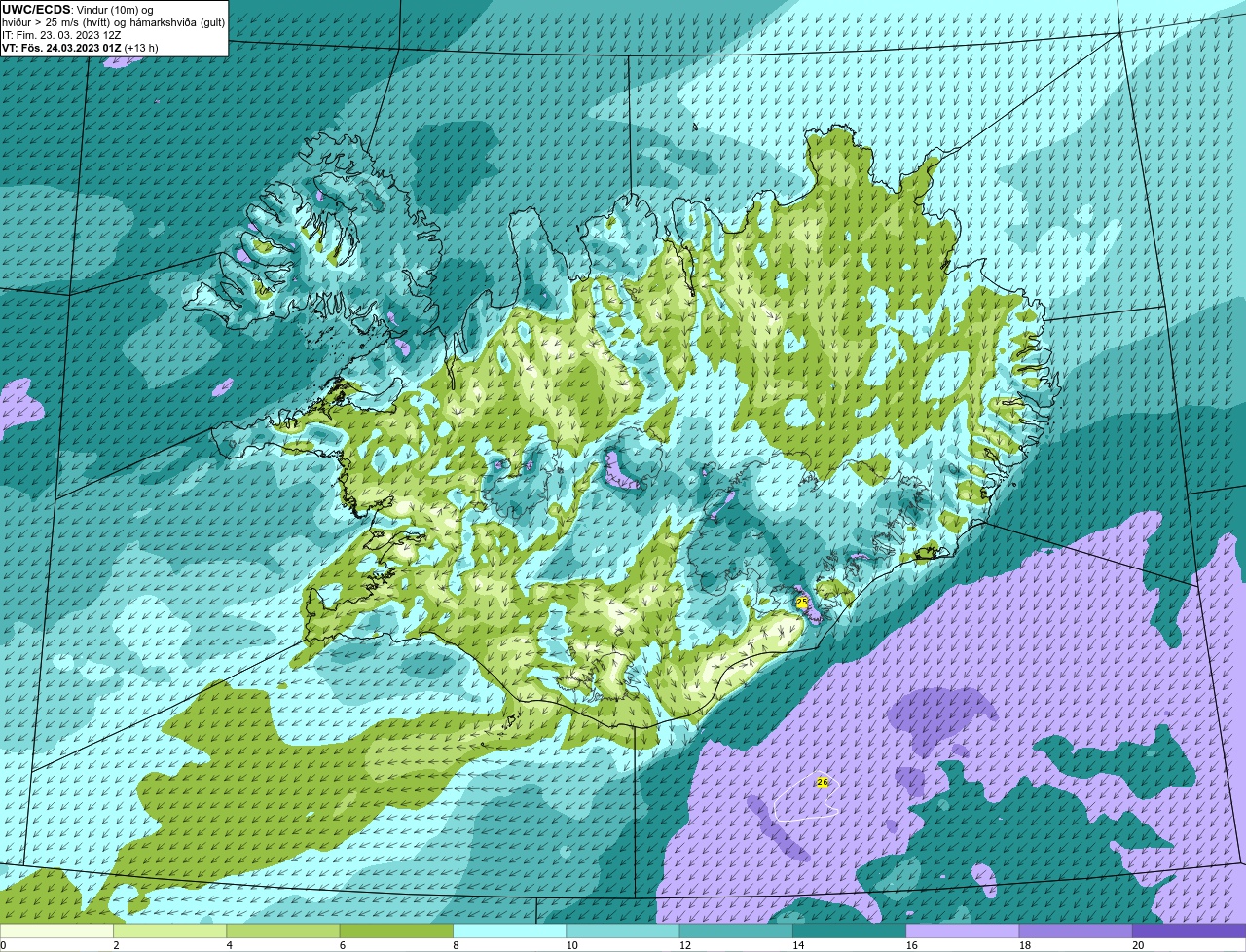Image resolution: width=1246 pixels, height=952 pixels.
Task: Click legend scale number 16
Action: pyautogui.click(x=910, y=945)
